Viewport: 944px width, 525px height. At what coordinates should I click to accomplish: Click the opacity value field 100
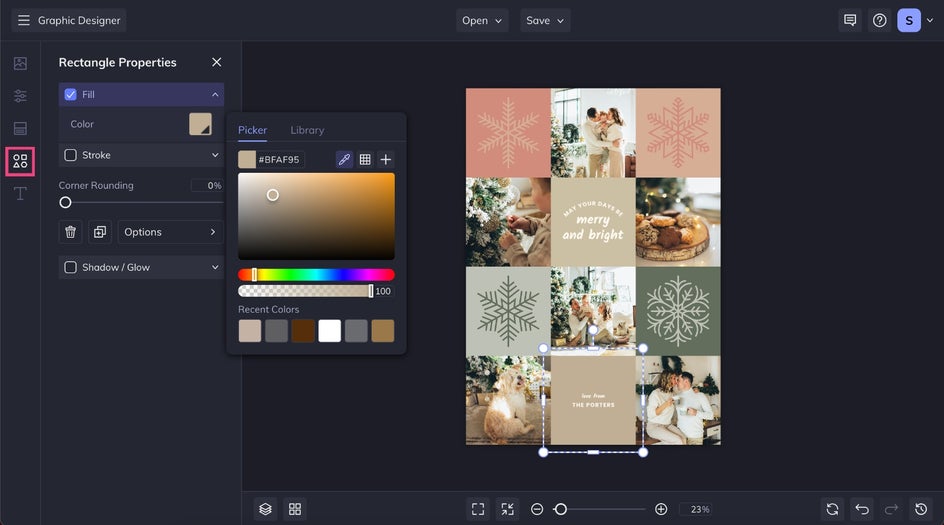coord(383,291)
